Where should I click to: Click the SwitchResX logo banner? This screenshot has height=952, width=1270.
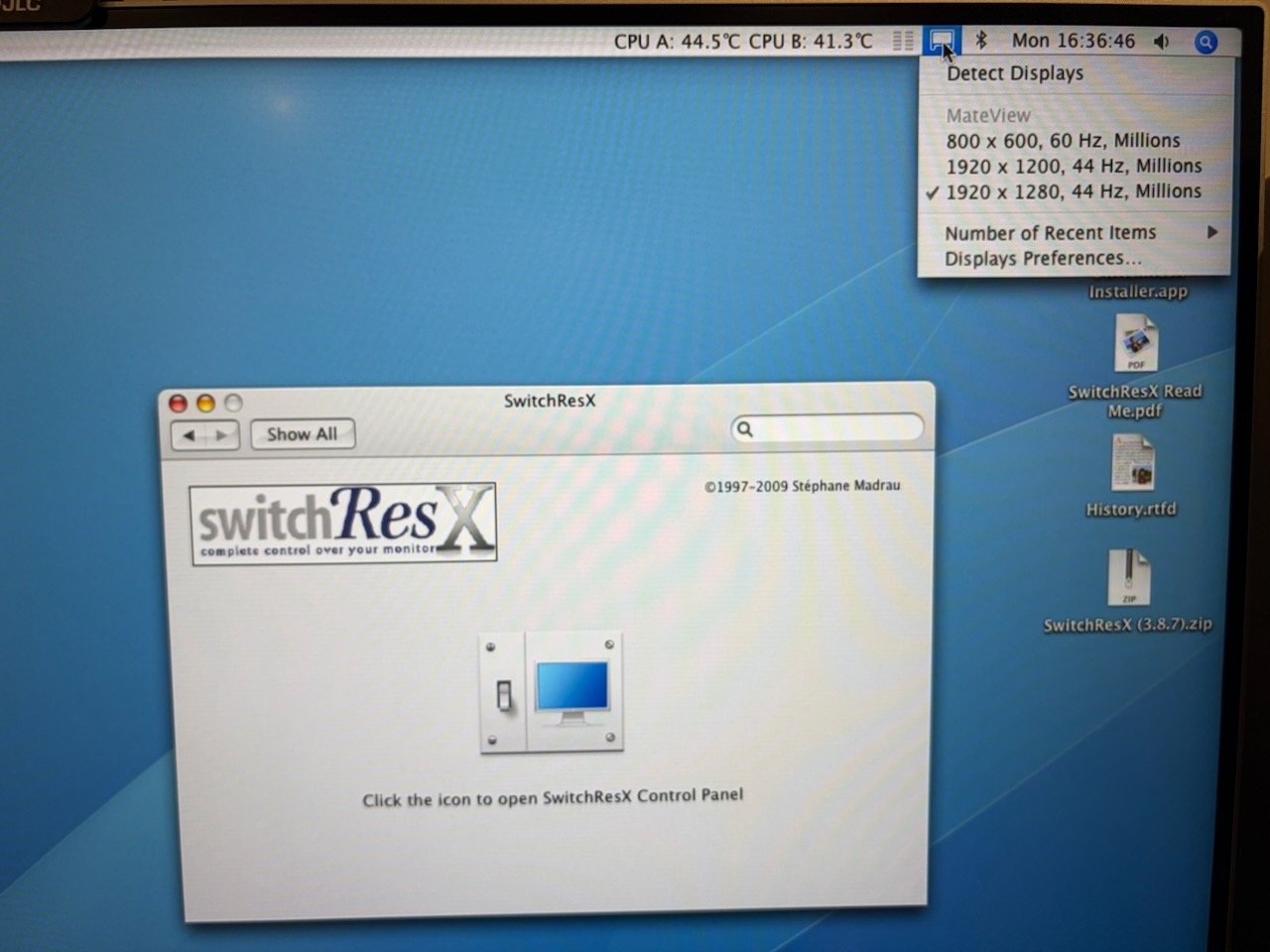coord(343,523)
